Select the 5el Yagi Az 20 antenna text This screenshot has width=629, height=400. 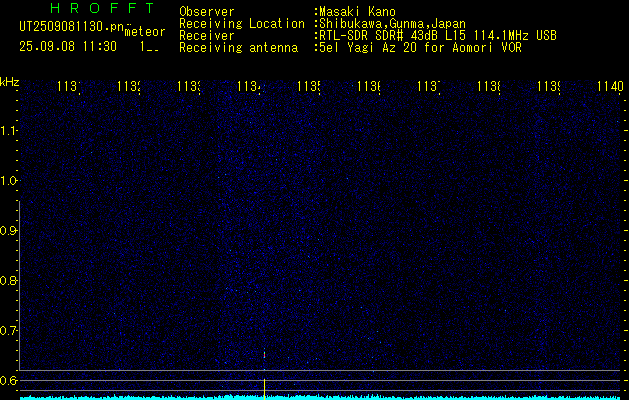420,48
